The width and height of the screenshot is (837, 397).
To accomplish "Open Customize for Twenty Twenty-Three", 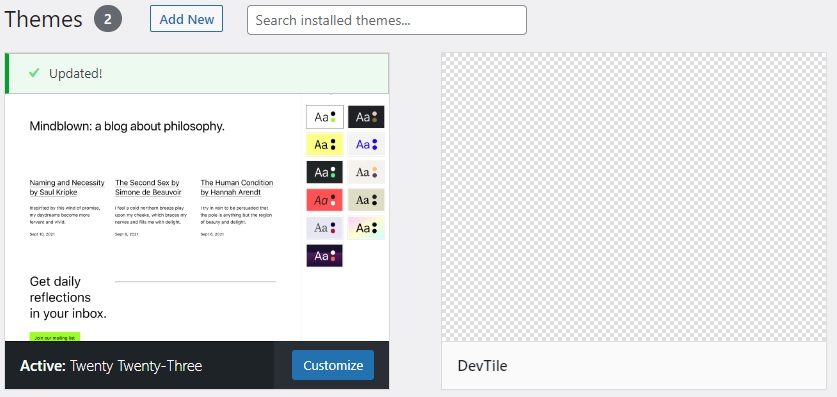I will pos(333,366).
